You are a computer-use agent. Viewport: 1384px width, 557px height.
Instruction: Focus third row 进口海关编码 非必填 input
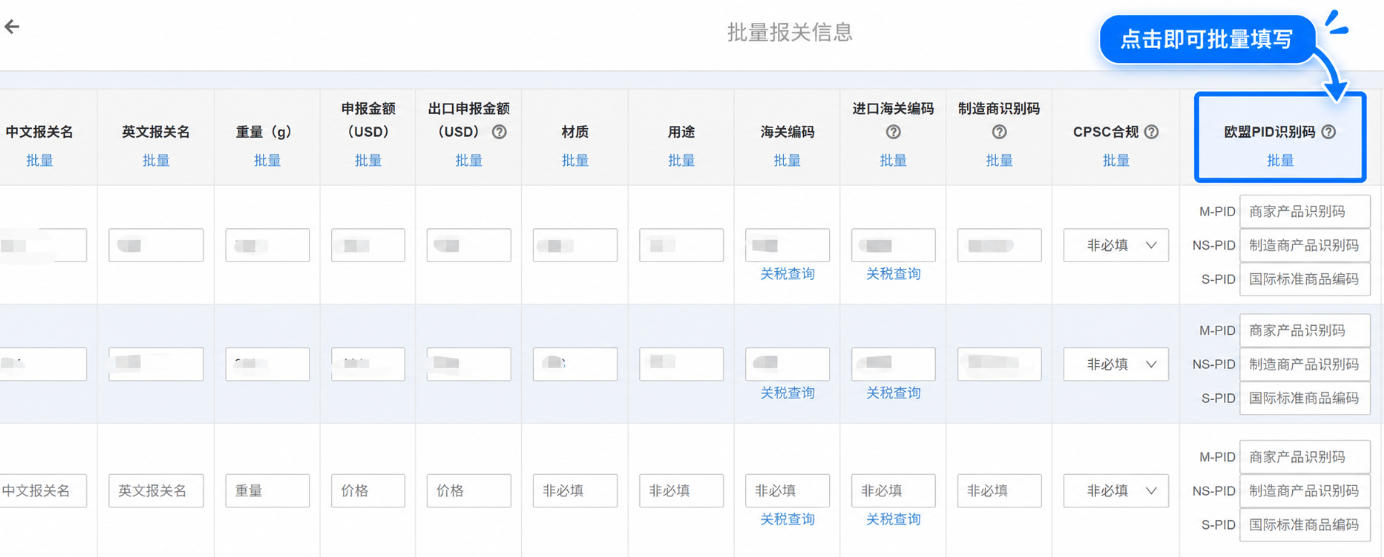pyautogui.click(x=893, y=491)
